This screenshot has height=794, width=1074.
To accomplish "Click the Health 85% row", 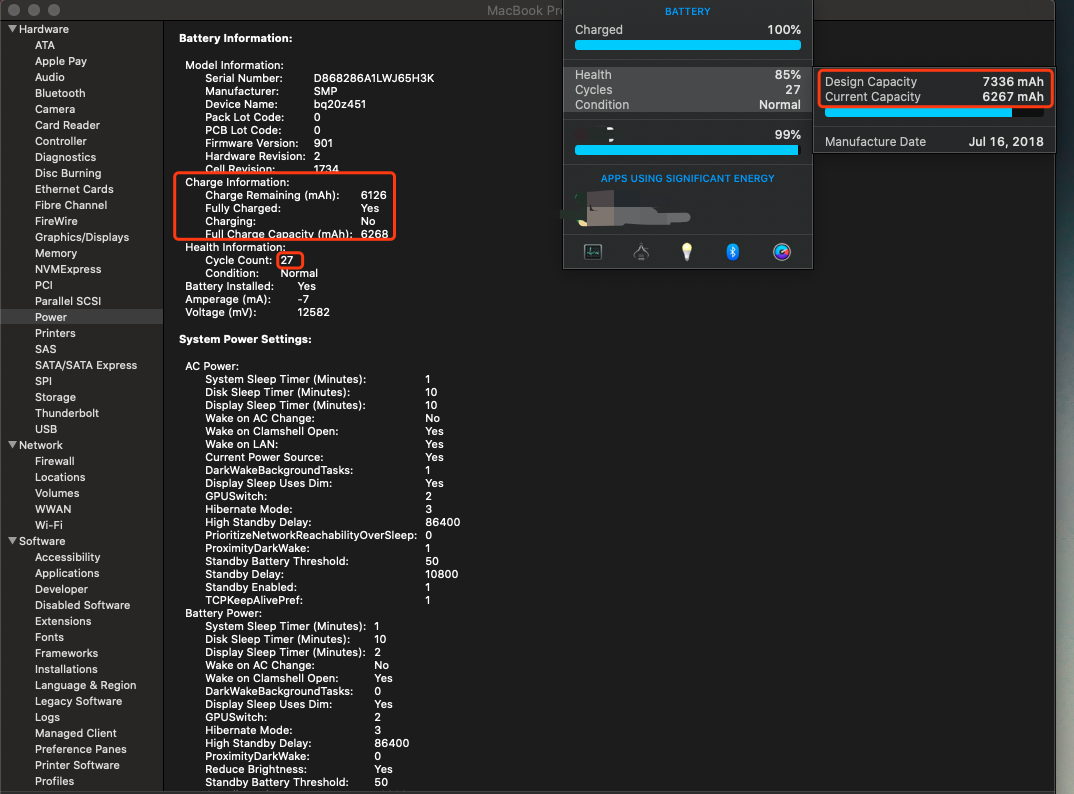I will 688,75.
